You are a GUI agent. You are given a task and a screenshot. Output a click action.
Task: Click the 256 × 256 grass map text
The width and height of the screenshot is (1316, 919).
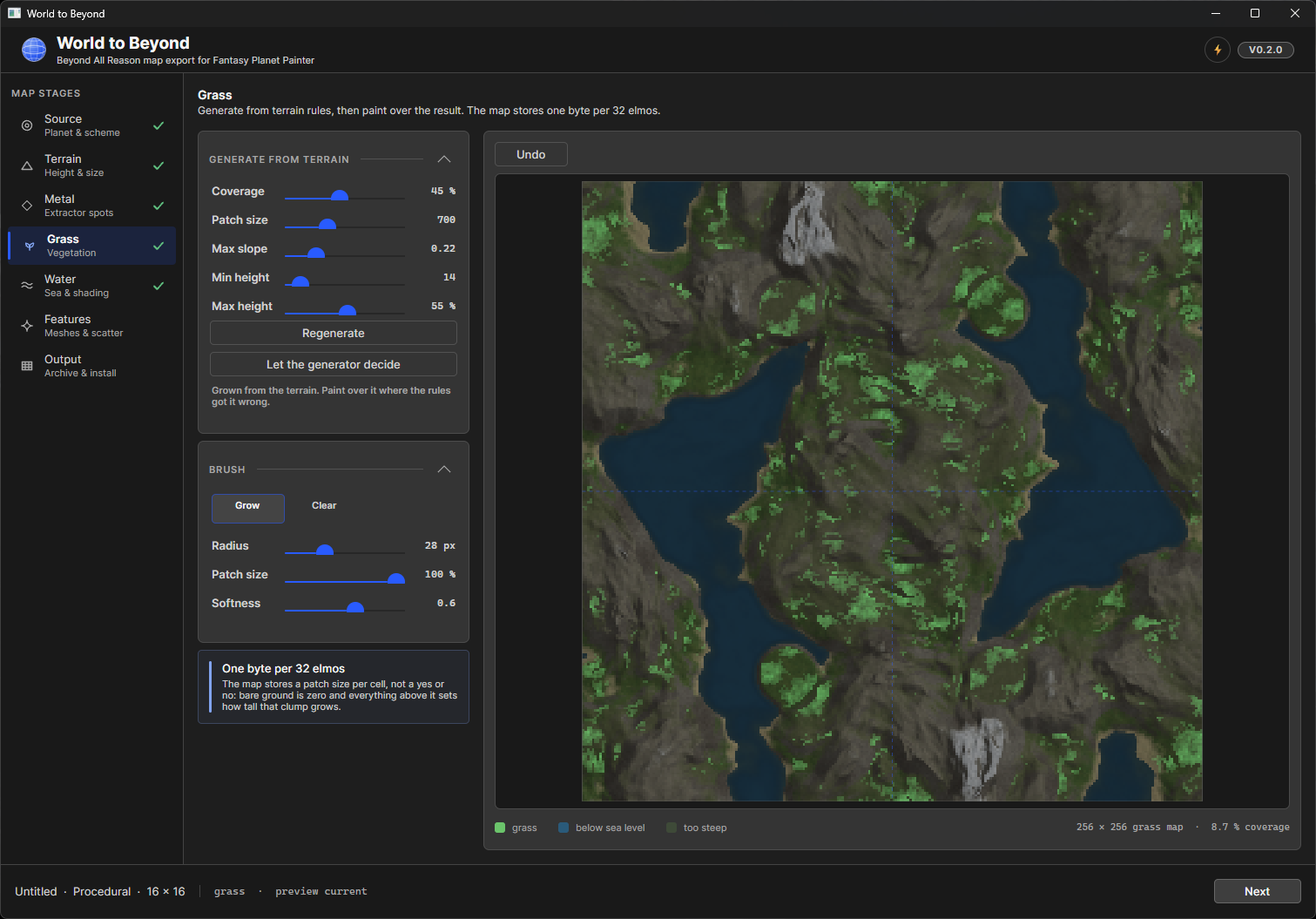[x=1130, y=828]
